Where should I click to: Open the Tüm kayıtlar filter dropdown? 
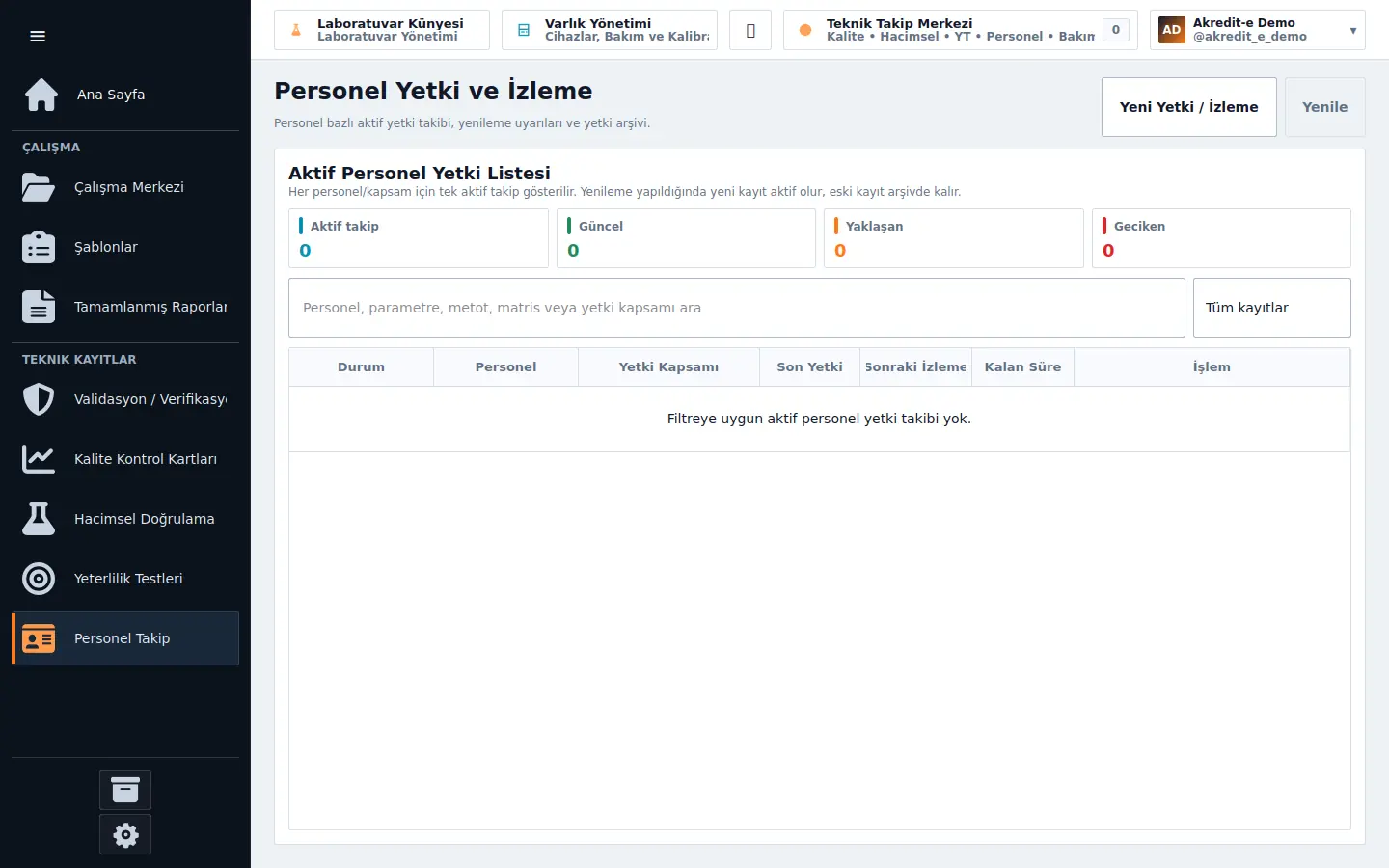pos(1272,308)
